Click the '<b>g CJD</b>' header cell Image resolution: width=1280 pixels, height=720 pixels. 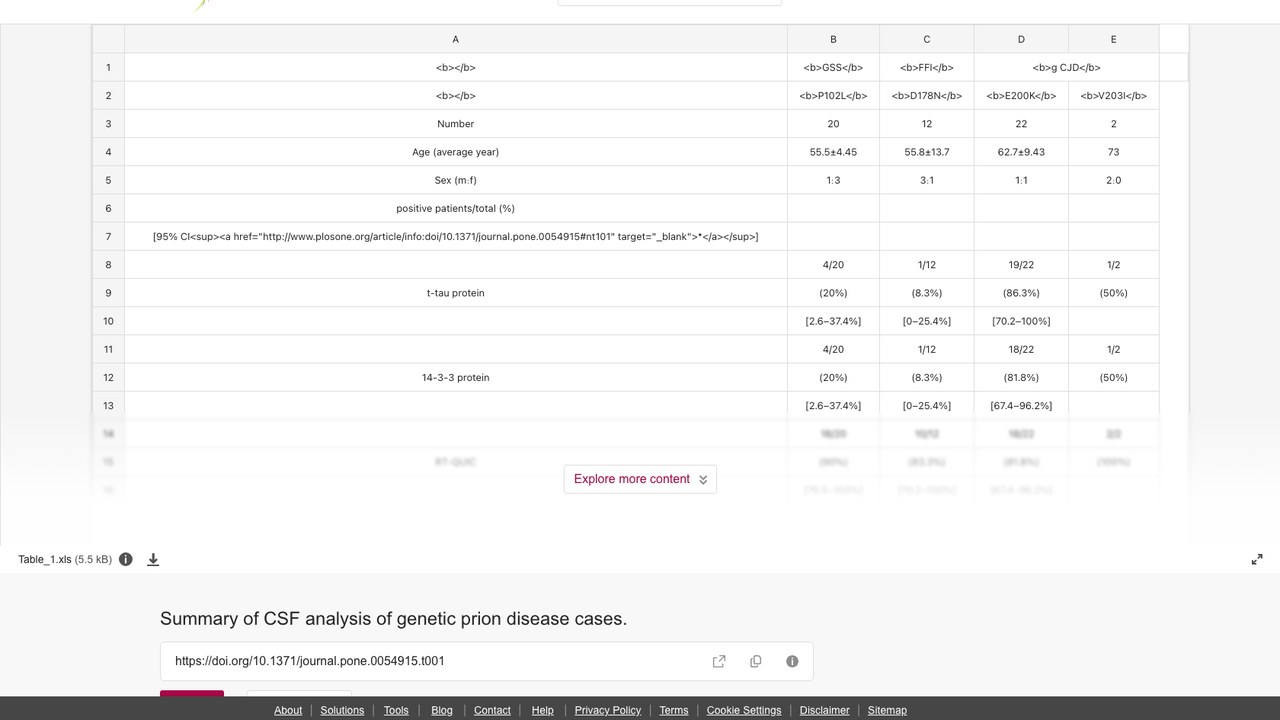1066,67
